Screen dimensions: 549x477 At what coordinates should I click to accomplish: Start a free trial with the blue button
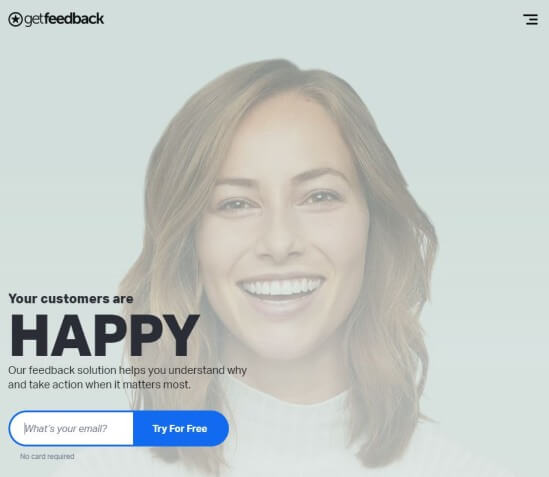click(x=180, y=428)
